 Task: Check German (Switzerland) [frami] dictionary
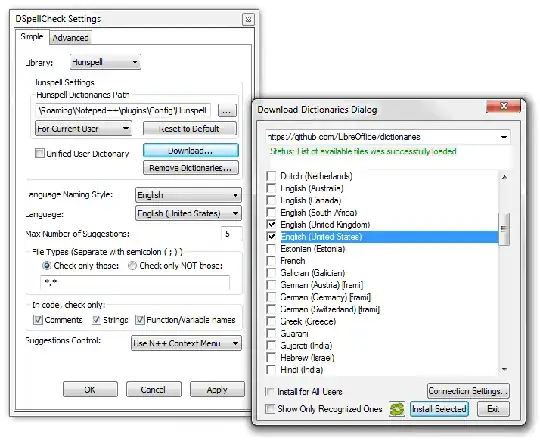click(x=271, y=309)
